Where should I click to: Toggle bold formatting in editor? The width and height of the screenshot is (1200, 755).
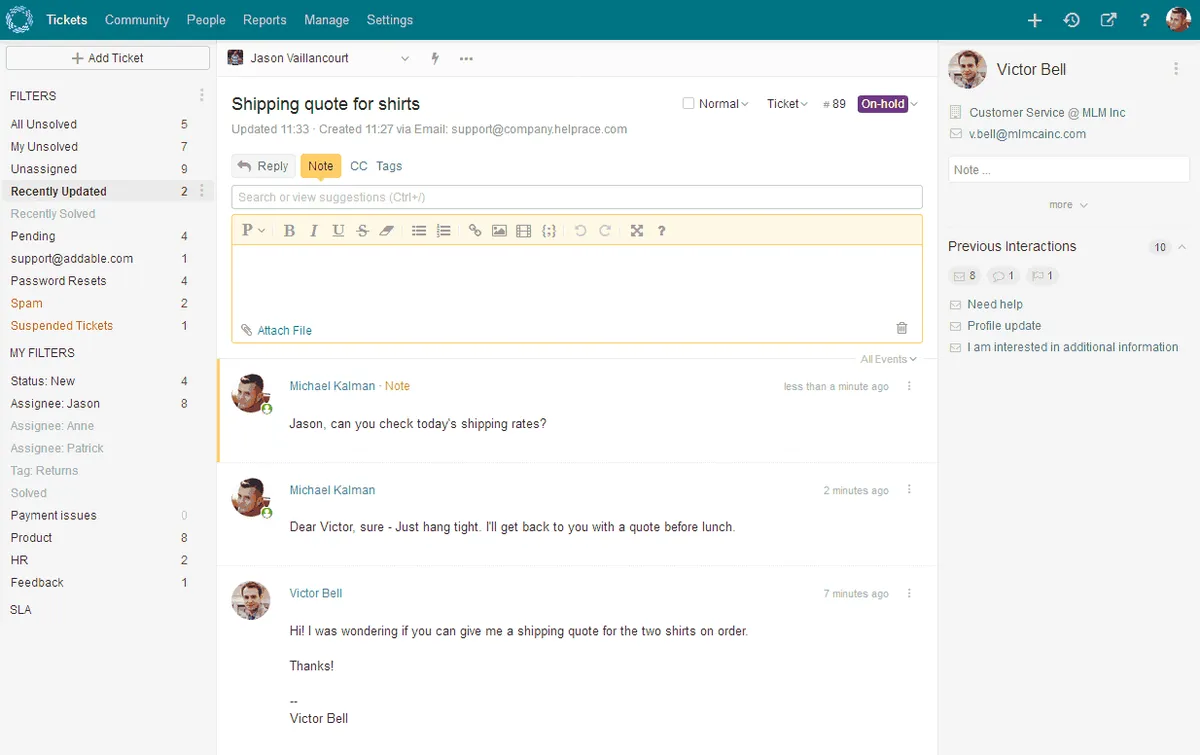click(x=289, y=231)
